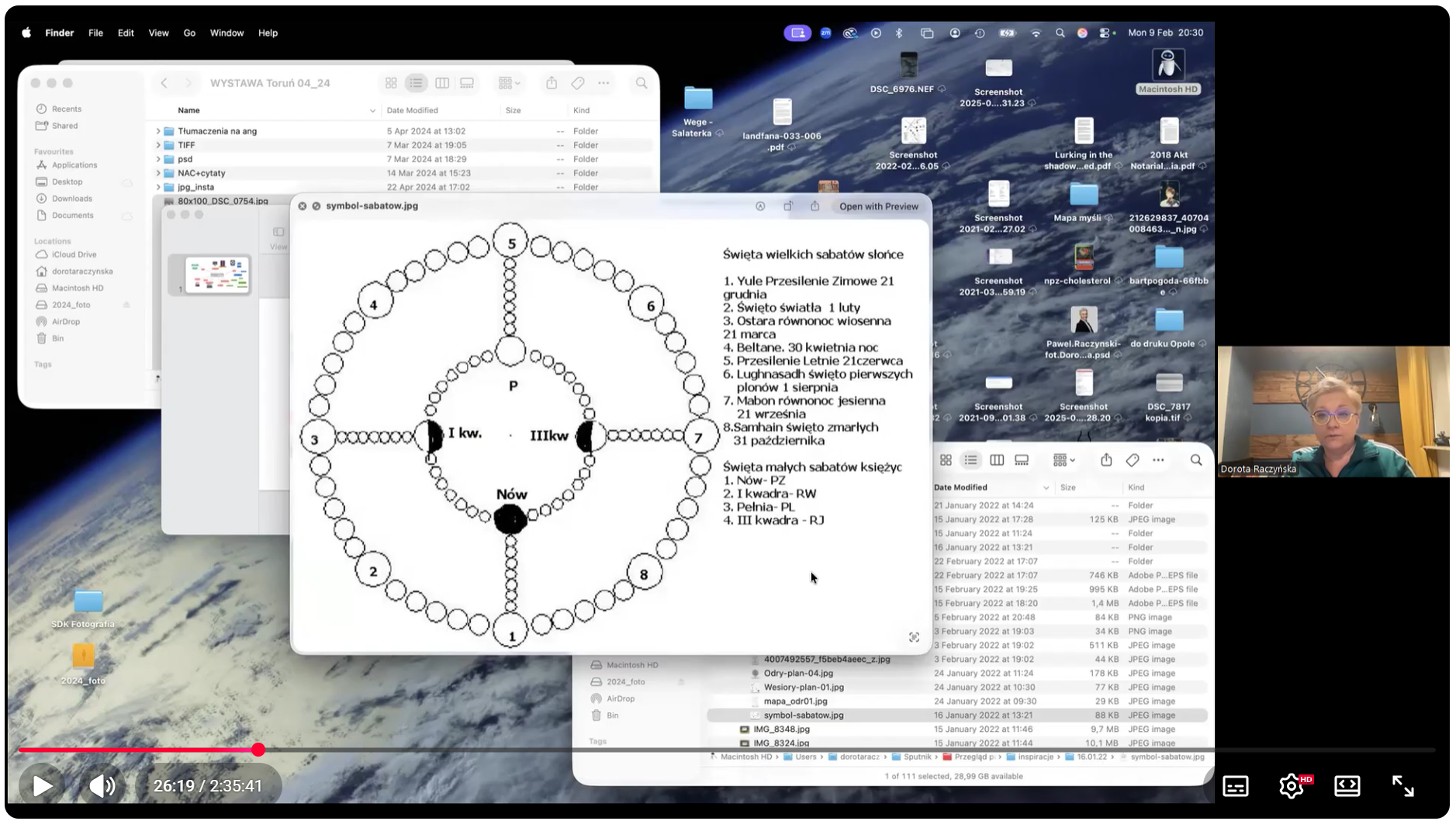Open the File menu
The width and height of the screenshot is (1456, 821).
click(95, 33)
